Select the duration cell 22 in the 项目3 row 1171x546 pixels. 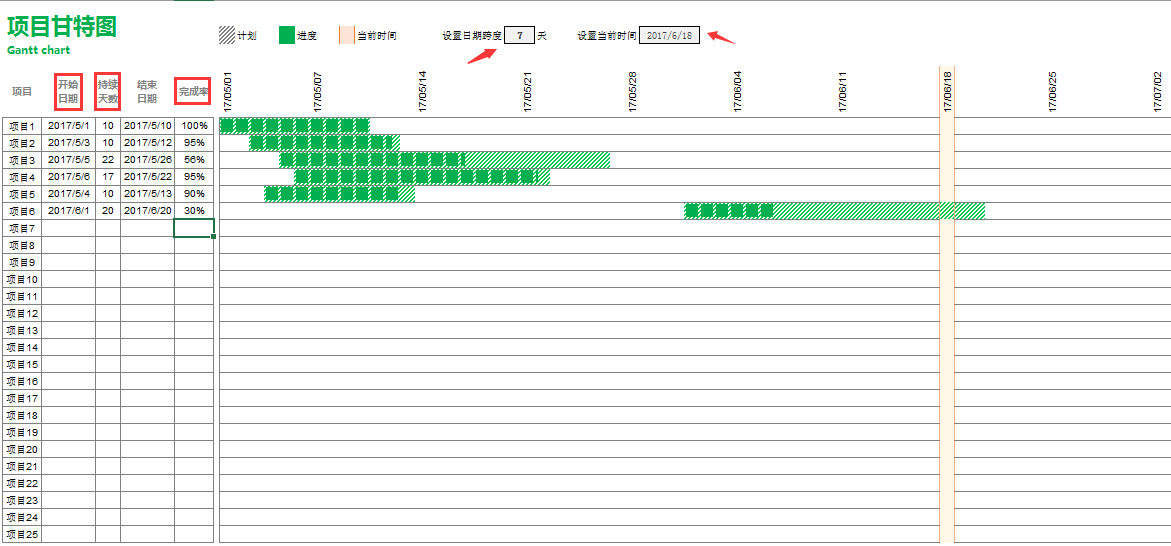point(108,160)
